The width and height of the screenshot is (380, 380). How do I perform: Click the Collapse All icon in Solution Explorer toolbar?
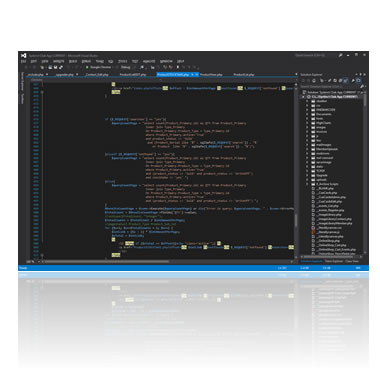click(340, 80)
